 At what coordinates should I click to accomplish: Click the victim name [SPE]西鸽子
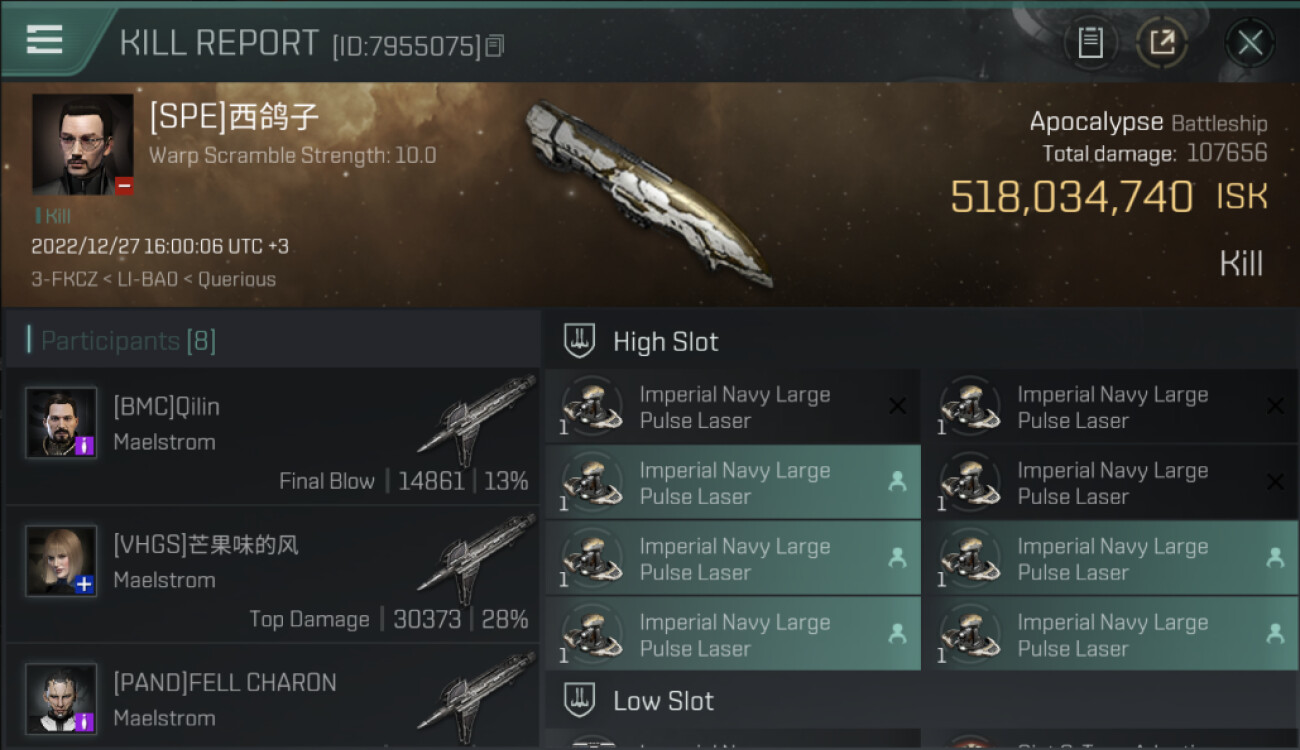(x=234, y=118)
